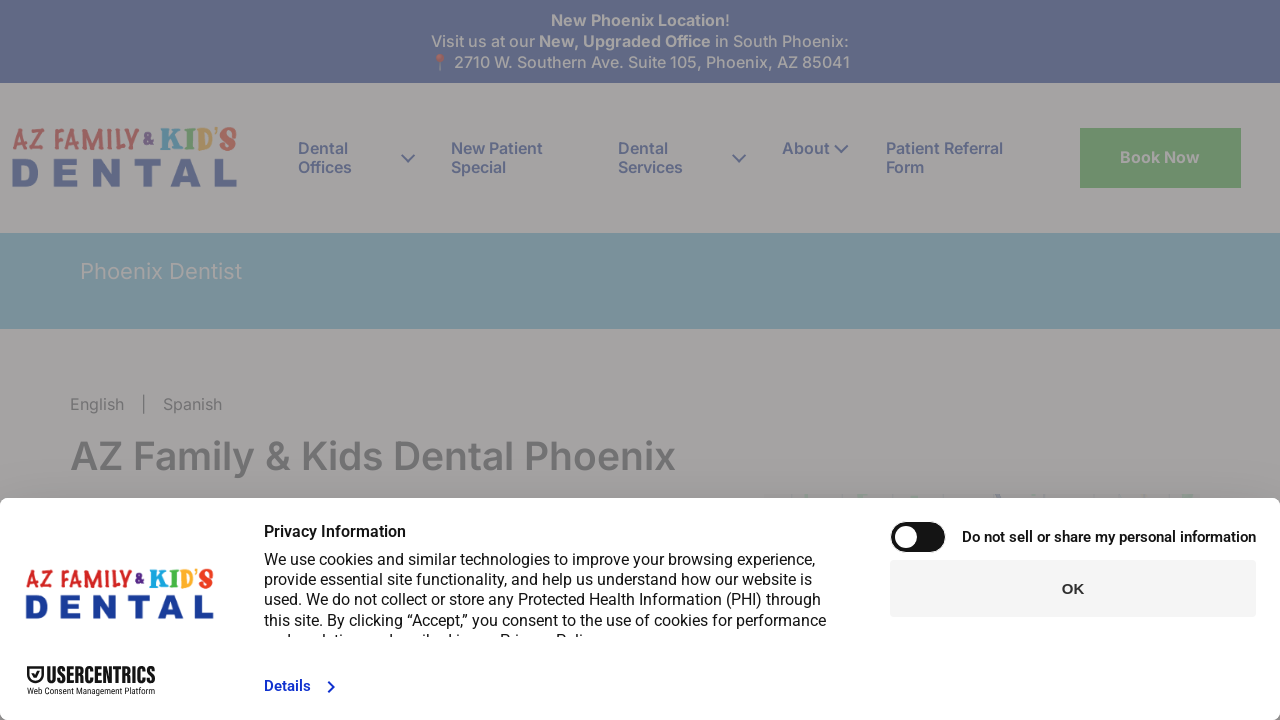Click the Phoenix Dentist breadcrumb text
The image size is (1280, 720).
coord(161,271)
